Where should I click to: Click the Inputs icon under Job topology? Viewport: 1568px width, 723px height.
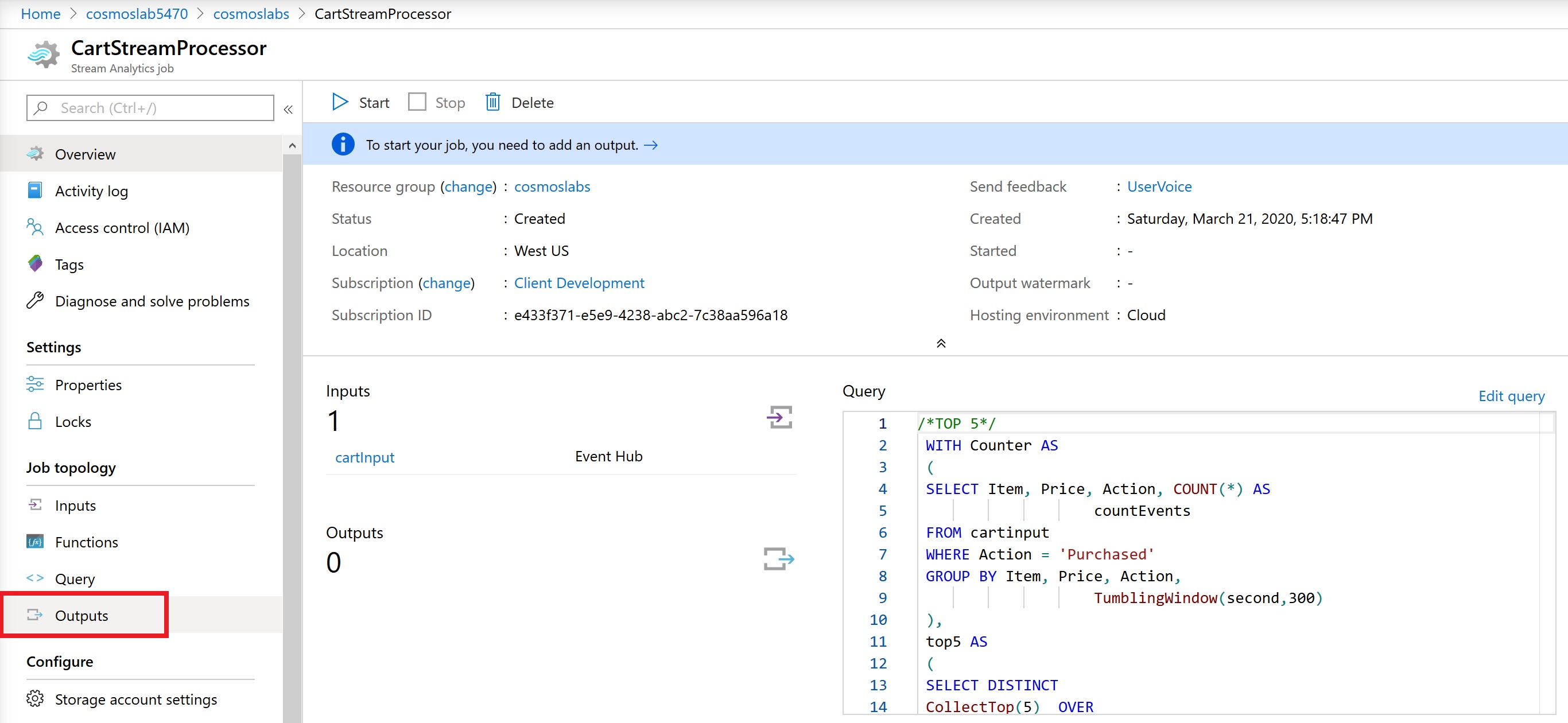(x=34, y=505)
